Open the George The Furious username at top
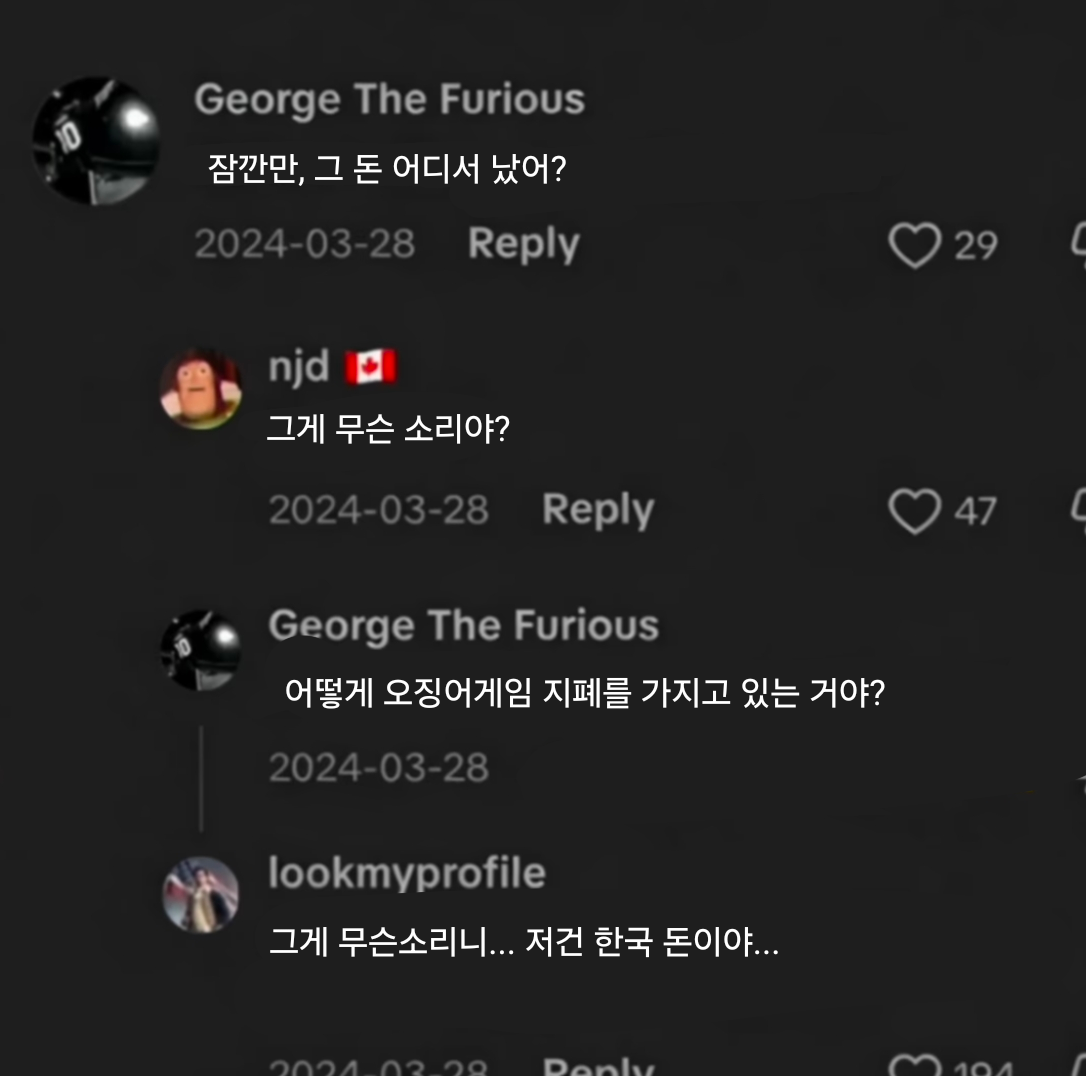1086x1076 pixels. click(390, 99)
